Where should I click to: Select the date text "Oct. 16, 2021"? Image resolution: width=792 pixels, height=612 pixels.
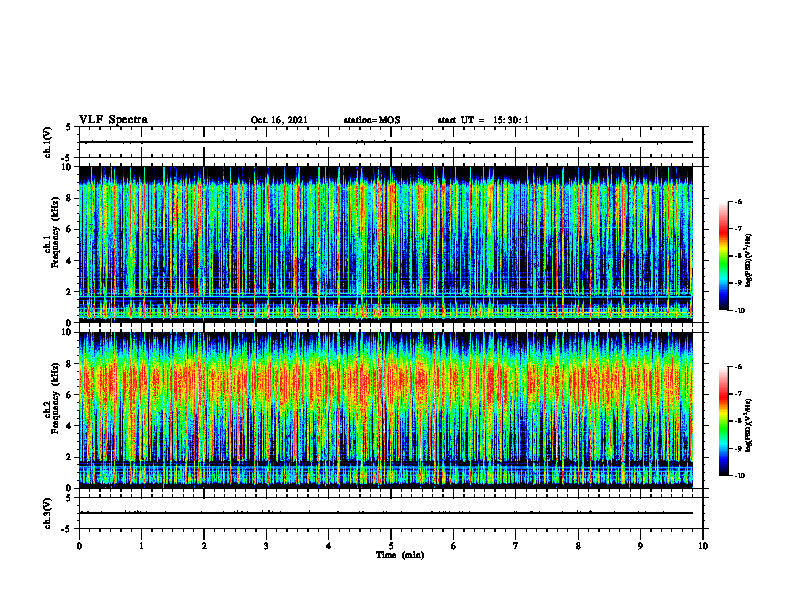click(x=279, y=120)
